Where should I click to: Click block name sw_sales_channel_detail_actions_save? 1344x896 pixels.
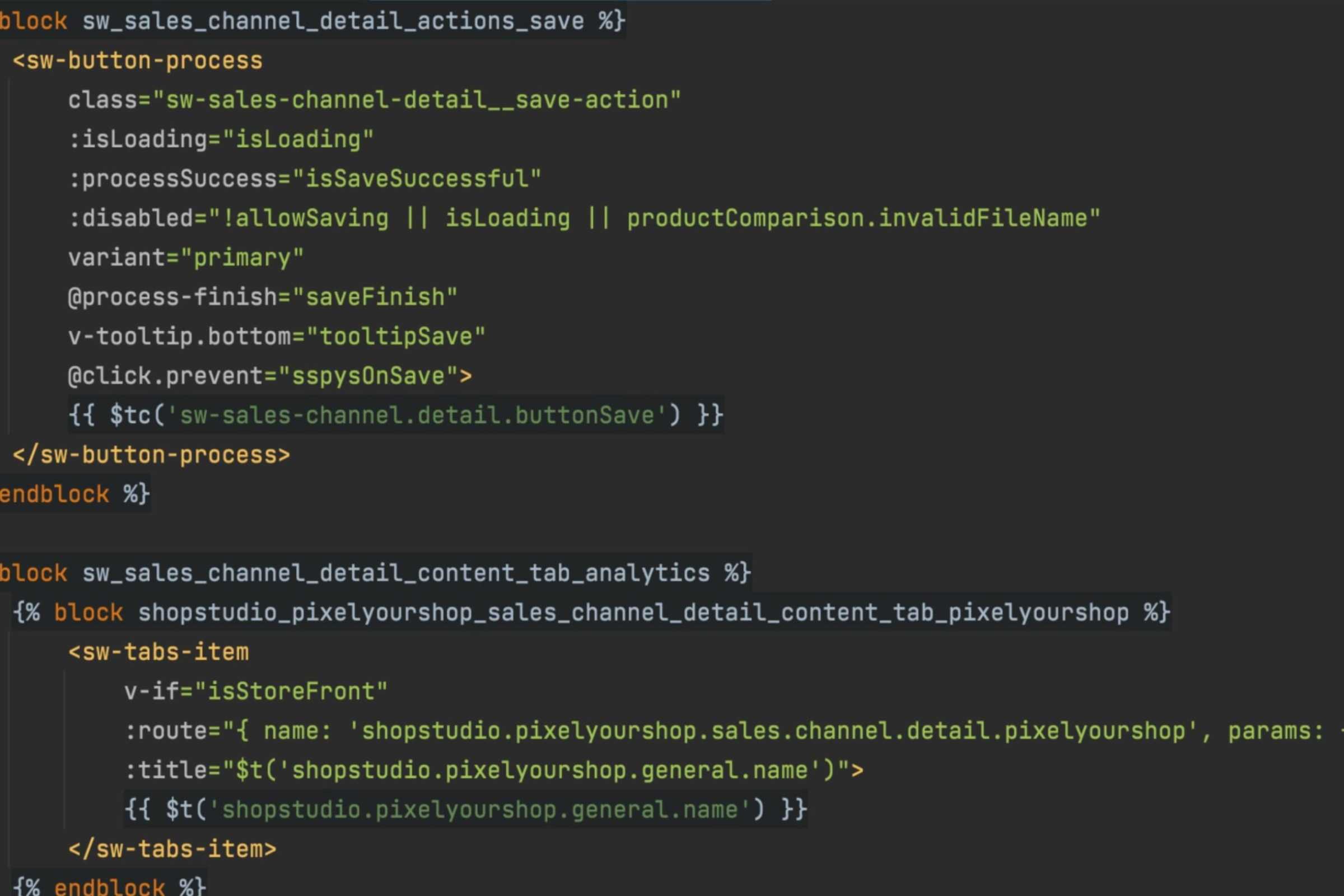point(333,21)
